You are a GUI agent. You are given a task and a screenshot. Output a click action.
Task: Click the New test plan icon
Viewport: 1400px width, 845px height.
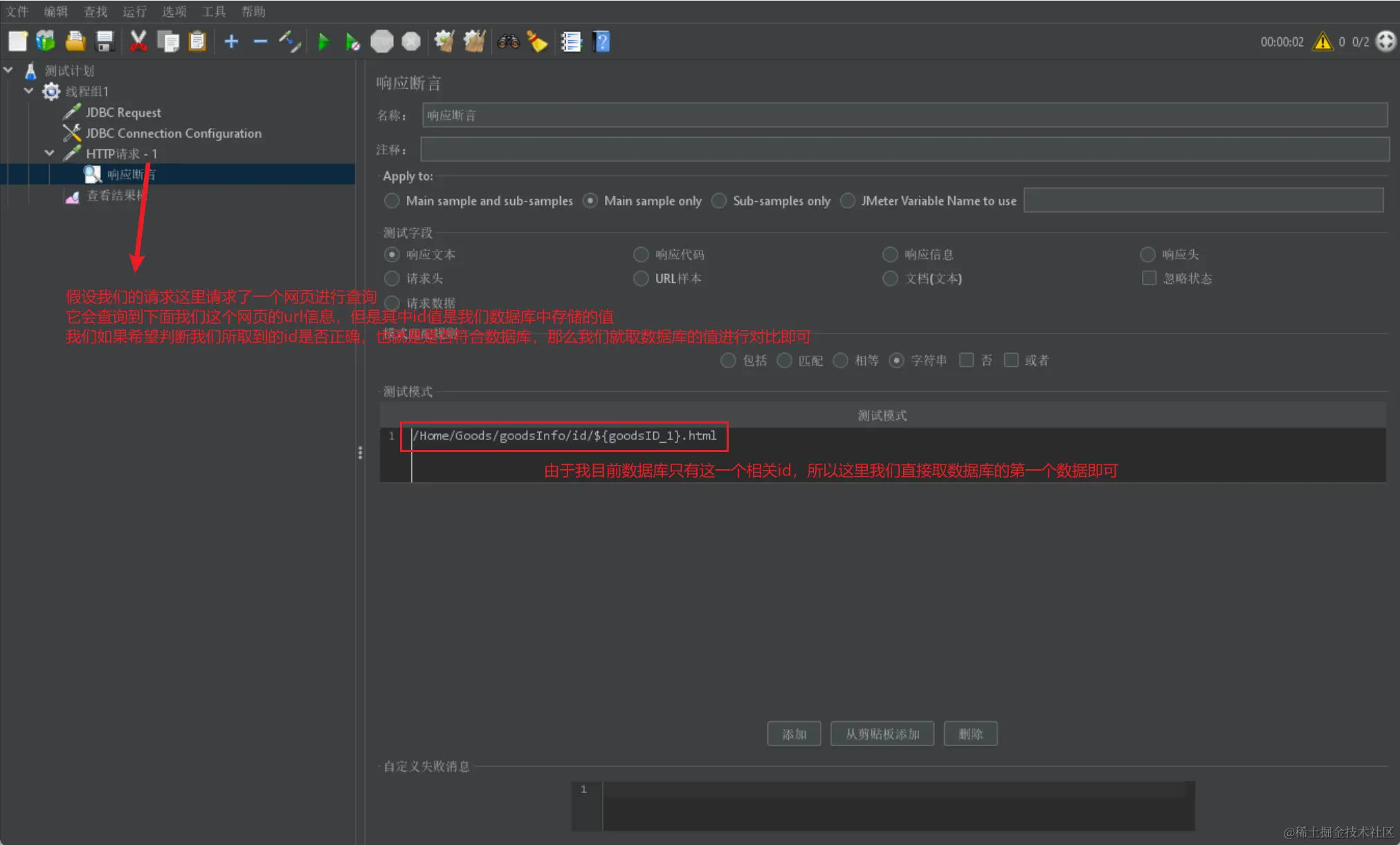point(17,42)
